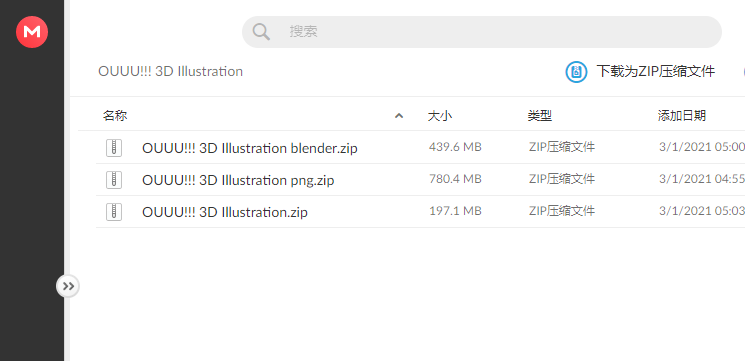The width and height of the screenshot is (745, 361).
Task: Expand the sidebar with double-chevron button
Action: click(x=68, y=286)
